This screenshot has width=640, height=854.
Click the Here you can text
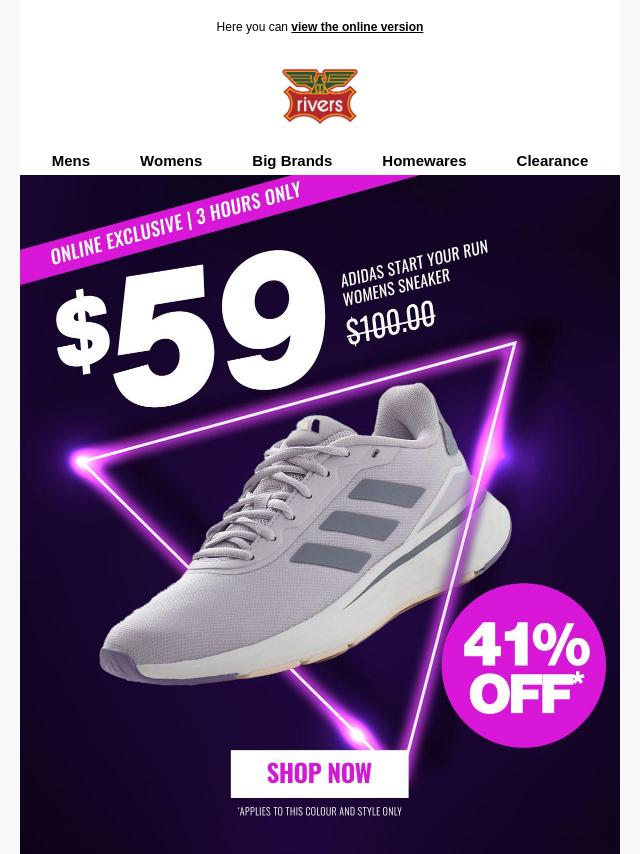(252, 27)
